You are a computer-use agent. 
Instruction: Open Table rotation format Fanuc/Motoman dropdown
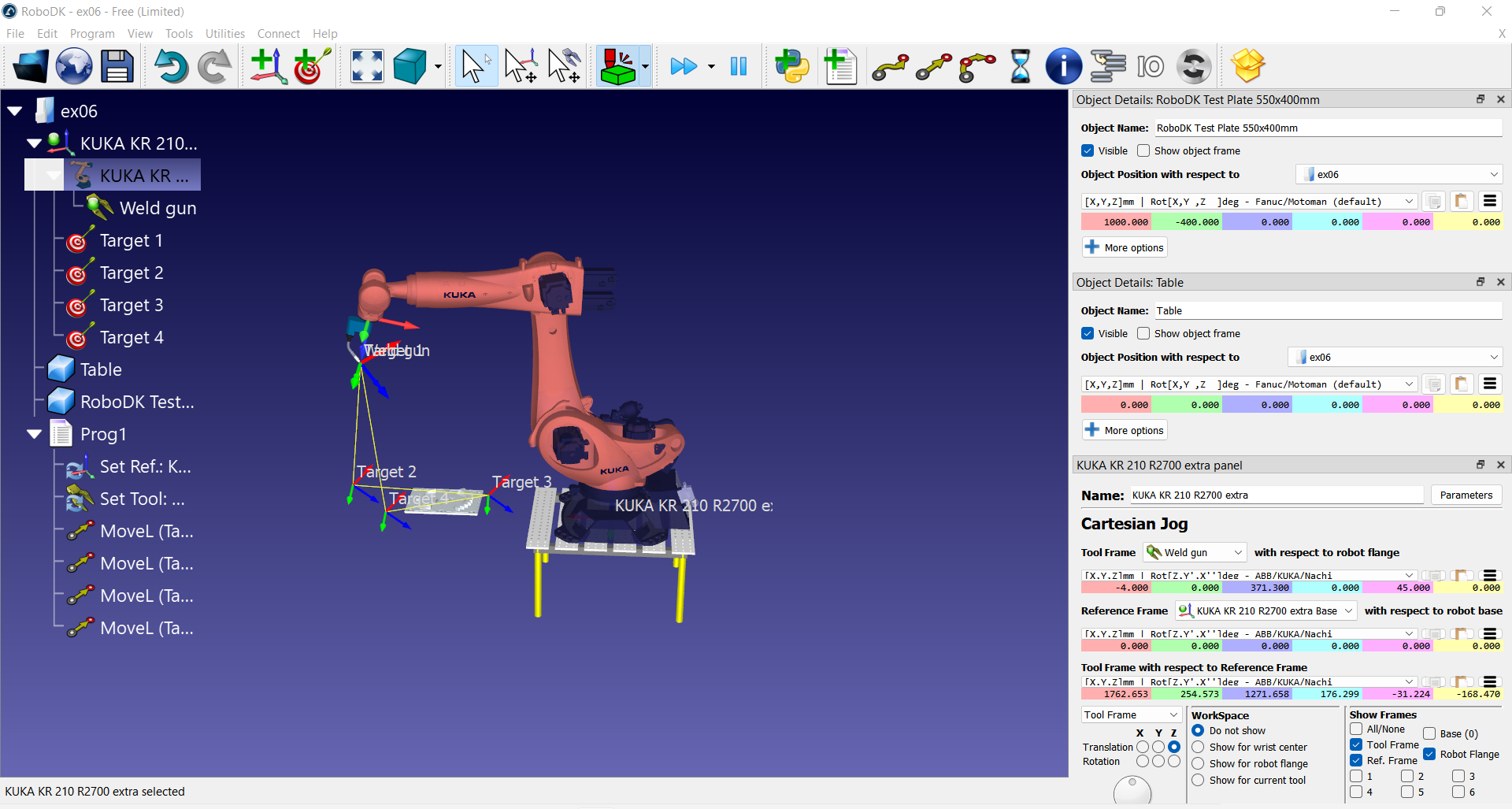pyautogui.click(x=1249, y=384)
